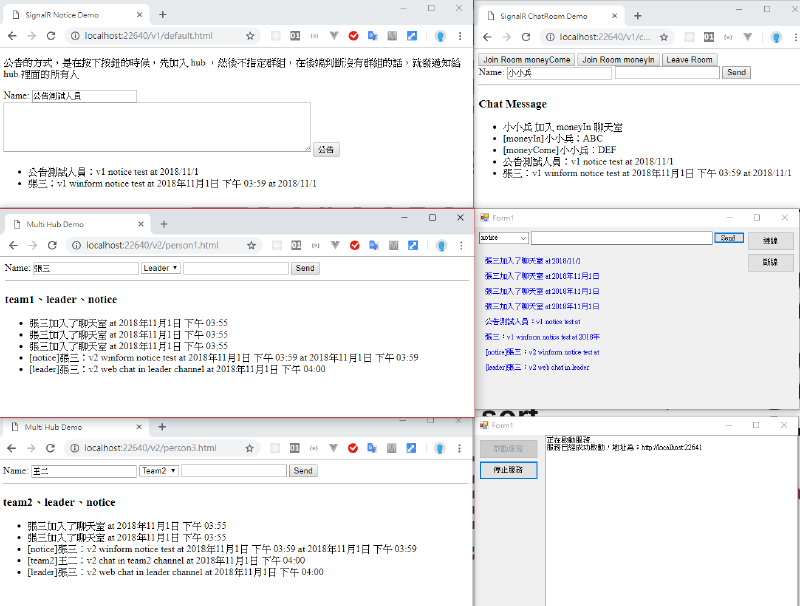This screenshot has height=606, width=800.
Task: Reload the SignalR Notice Demo page
Action: 55,37
